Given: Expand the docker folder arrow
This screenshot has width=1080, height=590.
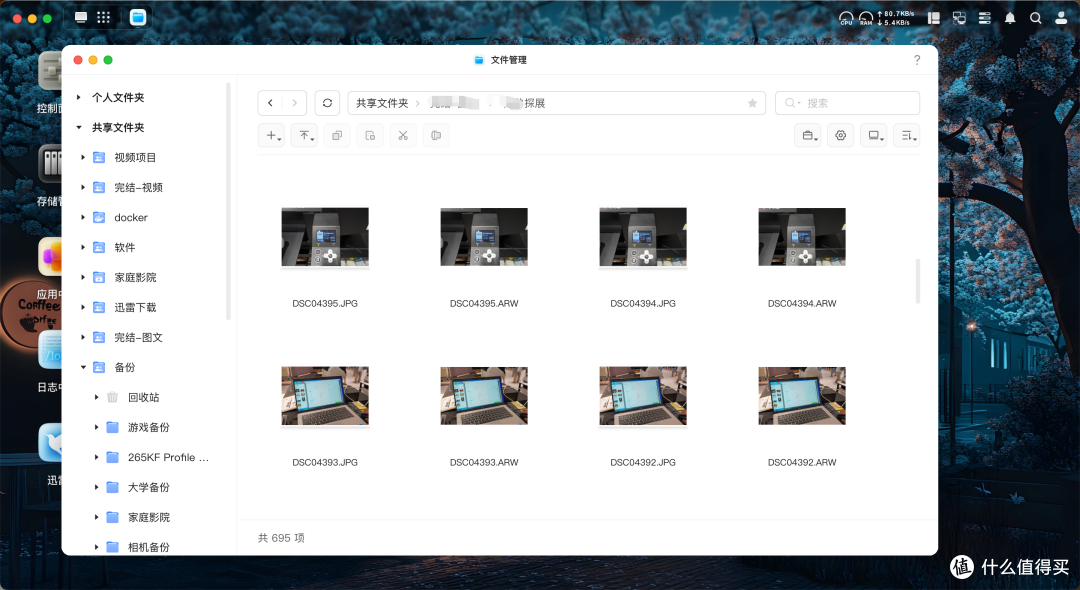Looking at the screenshot, I should 83,218.
